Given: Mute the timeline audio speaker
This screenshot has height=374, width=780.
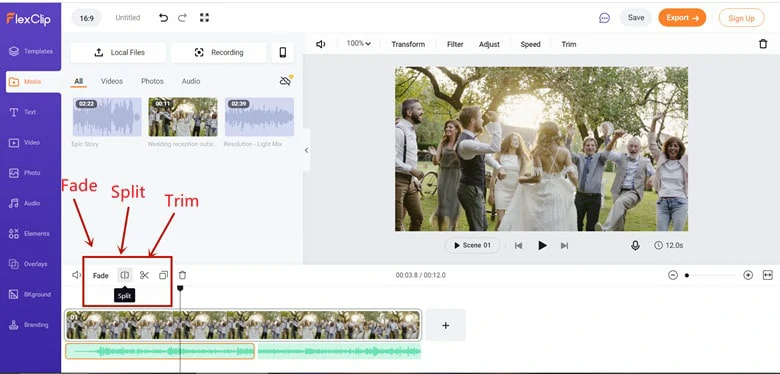Looking at the screenshot, I should 76,275.
